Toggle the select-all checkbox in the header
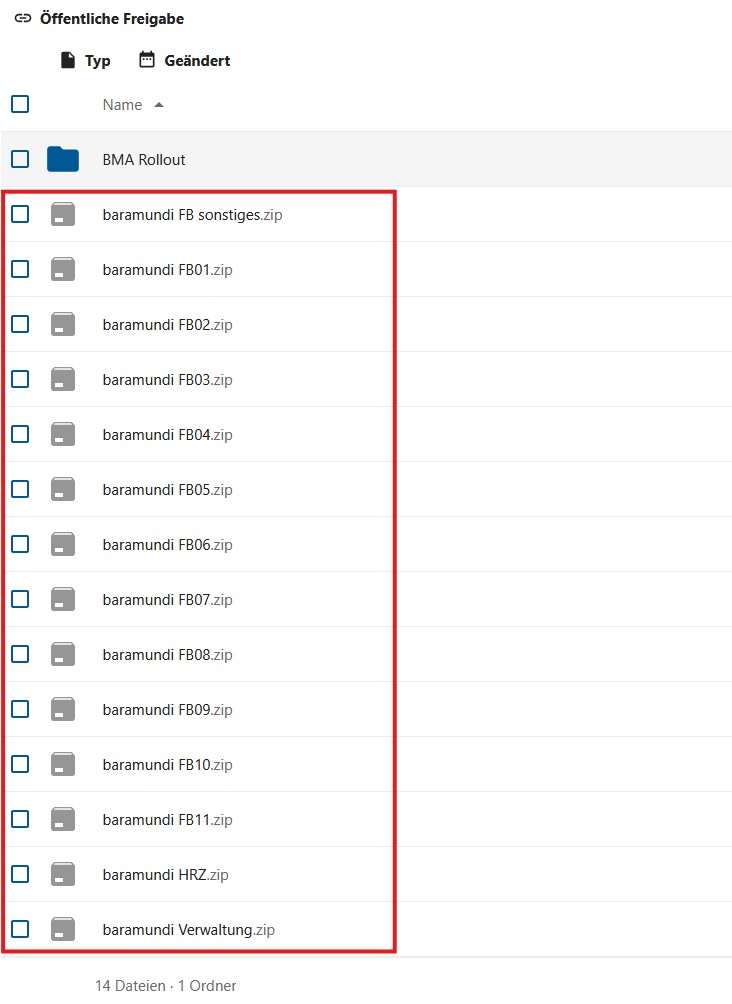Screen dimensions: 732x1004 coord(20,104)
